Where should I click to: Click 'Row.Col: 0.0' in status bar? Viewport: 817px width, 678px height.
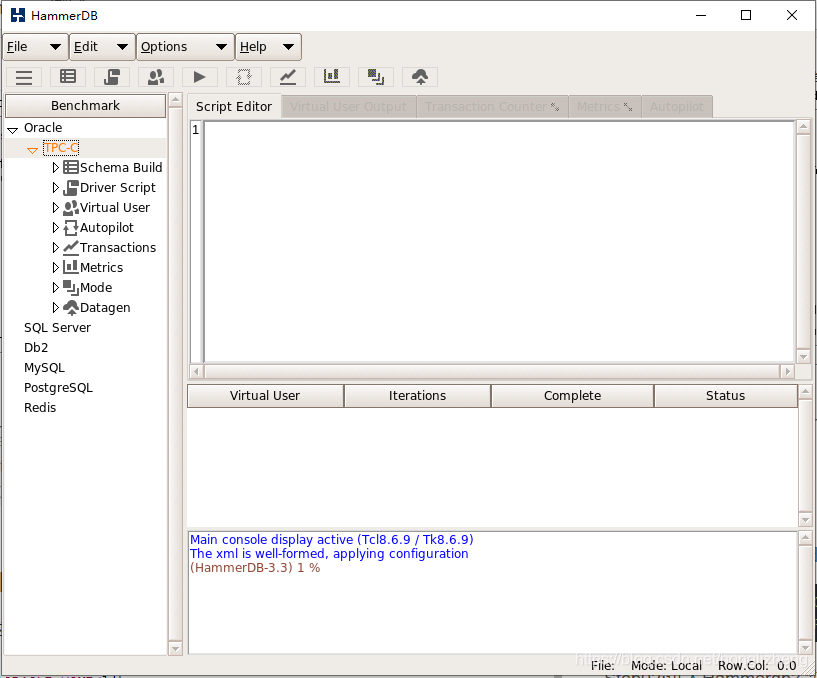click(x=757, y=666)
